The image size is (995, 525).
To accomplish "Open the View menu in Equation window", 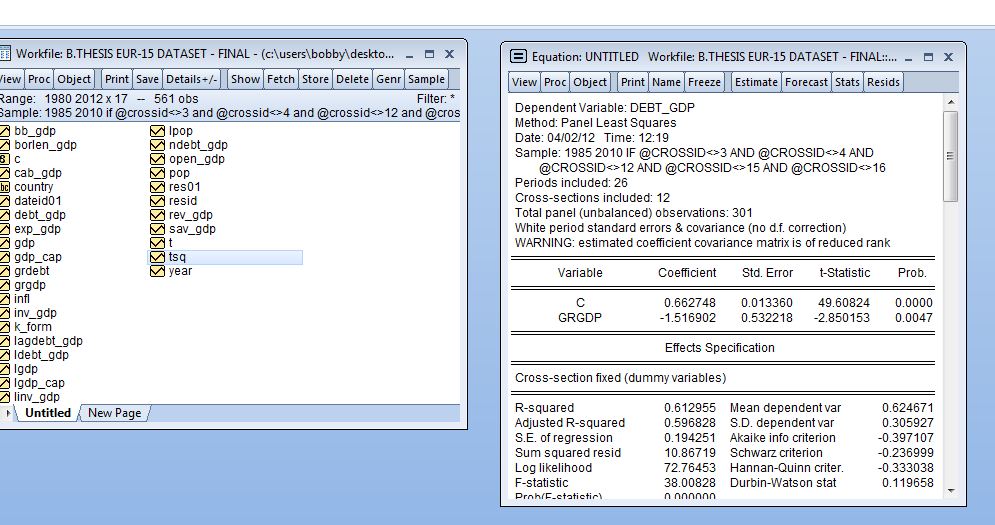I will [524, 82].
